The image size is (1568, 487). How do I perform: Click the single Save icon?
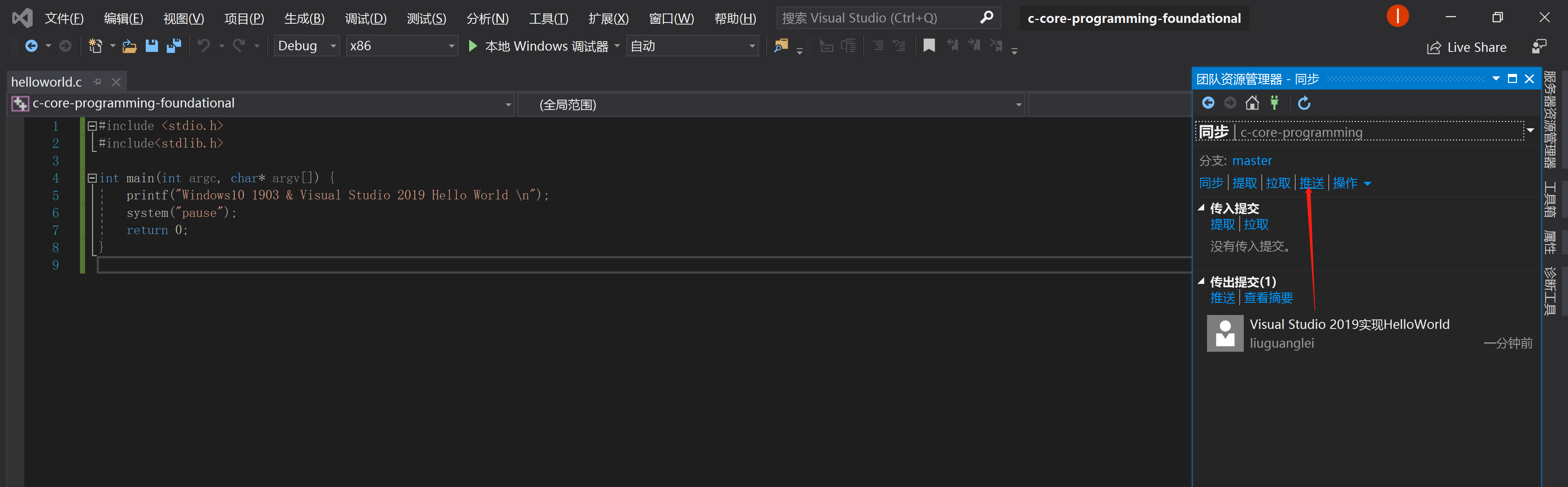(x=151, y=46)
